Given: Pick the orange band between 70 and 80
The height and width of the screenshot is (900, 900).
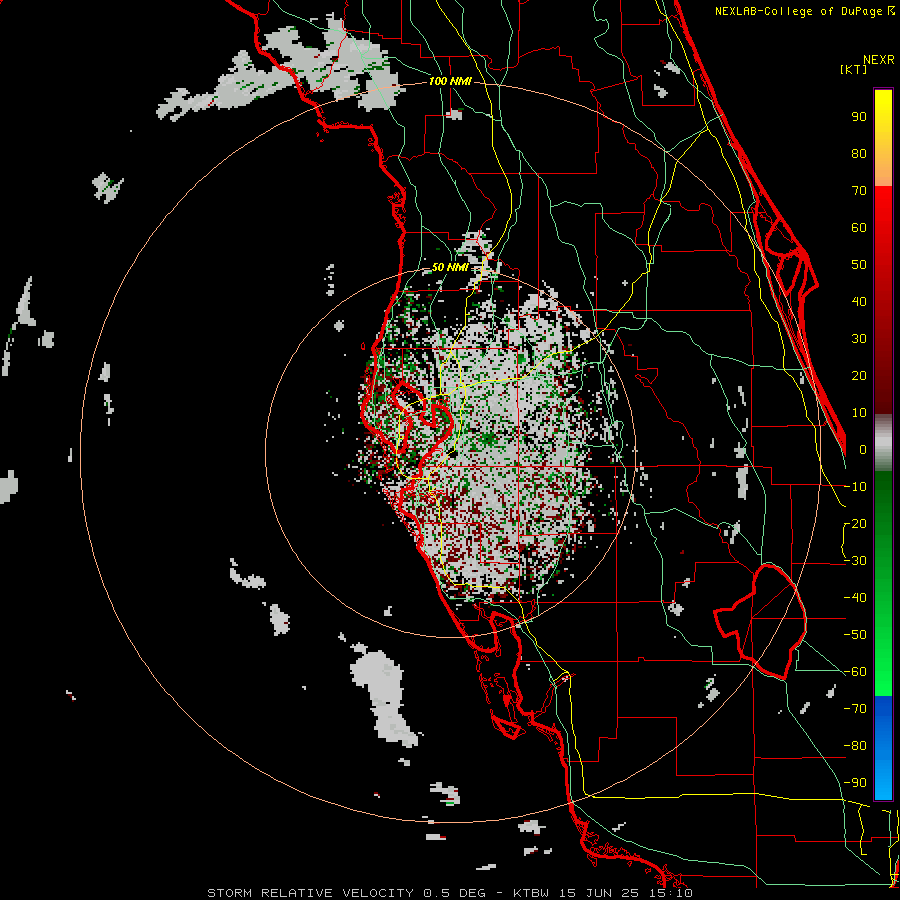Looking at the screenshot, I should click(x=883, y=169).
